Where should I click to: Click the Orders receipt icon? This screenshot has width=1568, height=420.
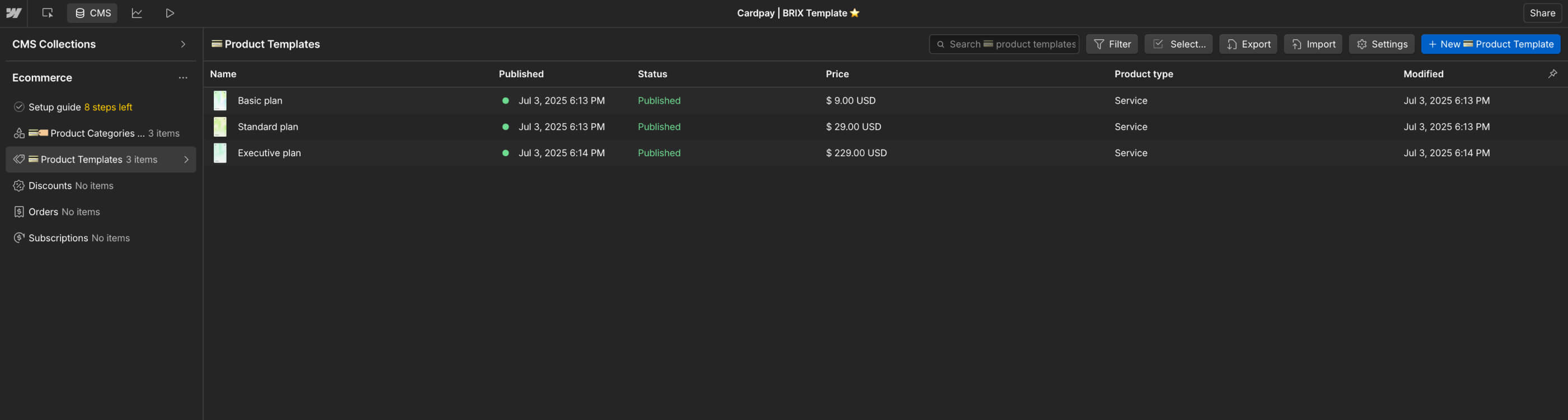[x=19, y=212]
